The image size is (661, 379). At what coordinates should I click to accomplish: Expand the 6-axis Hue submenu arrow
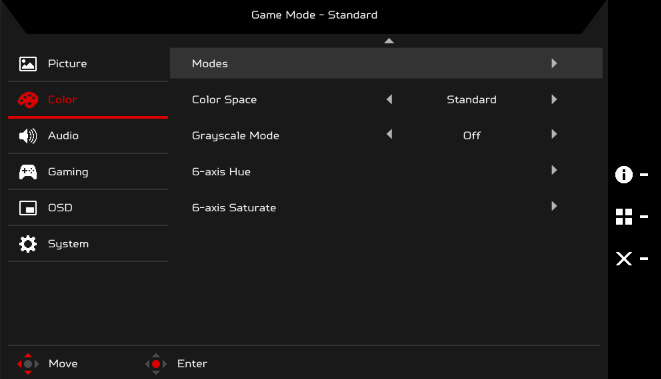click(554, 170)
